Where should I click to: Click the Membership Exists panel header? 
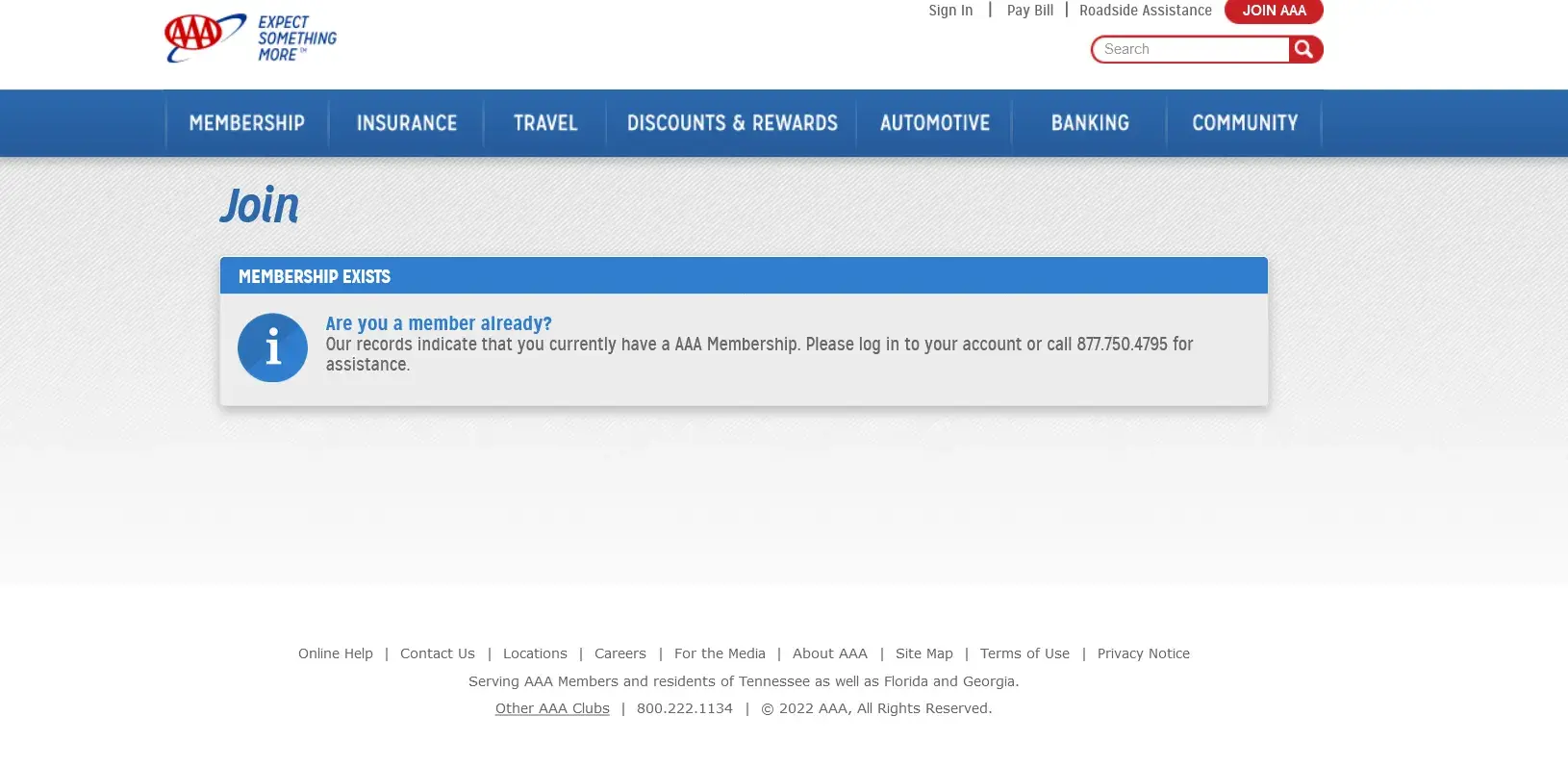click(x=744, y=276)
